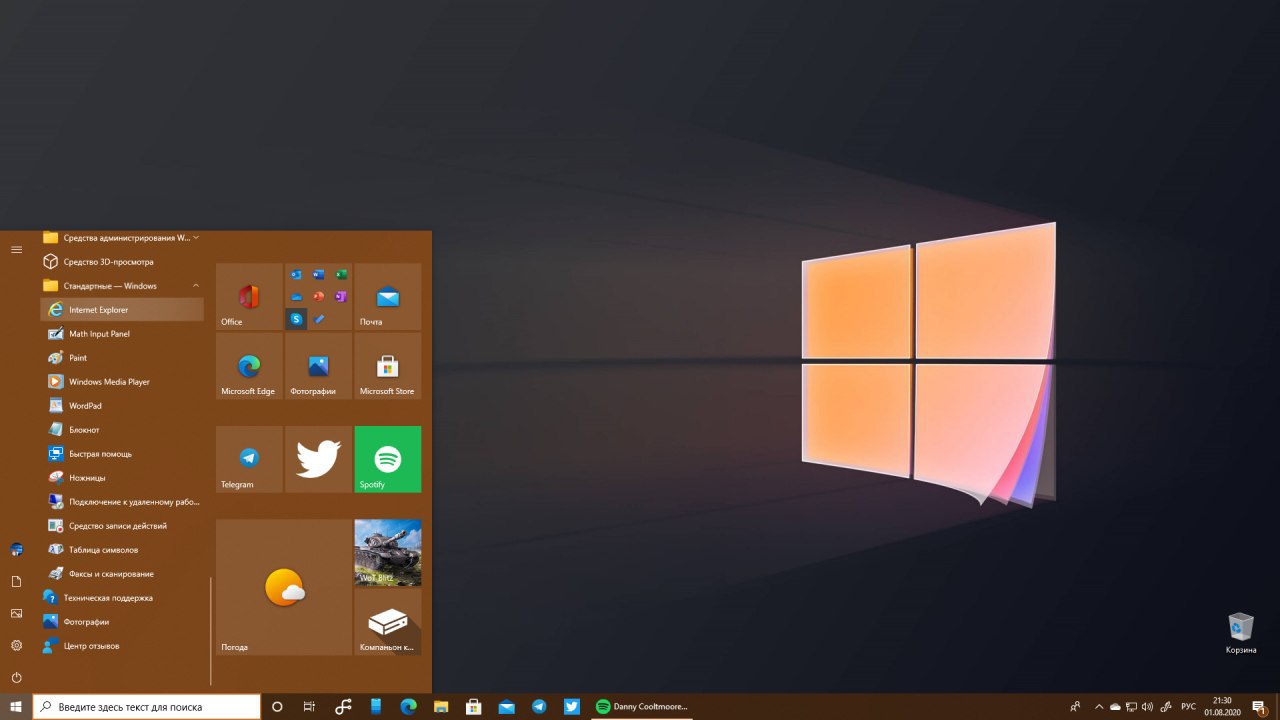Open Средство 3D-просмотра entry
The image size is (1280, 720).
click(x=122, y=262)
